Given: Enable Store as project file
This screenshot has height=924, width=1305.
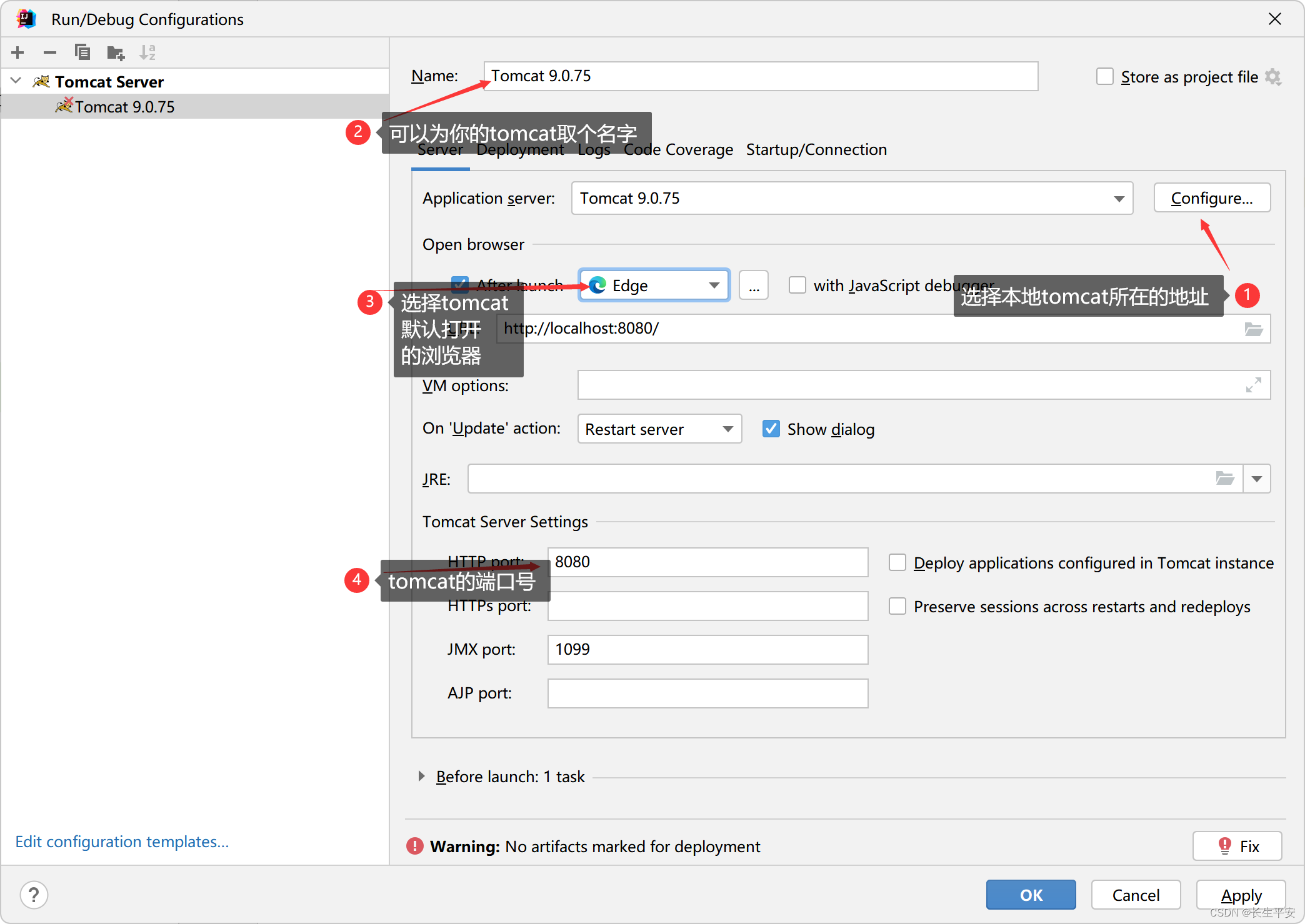Looking at the screenshot, I should tap(1105, 77).
